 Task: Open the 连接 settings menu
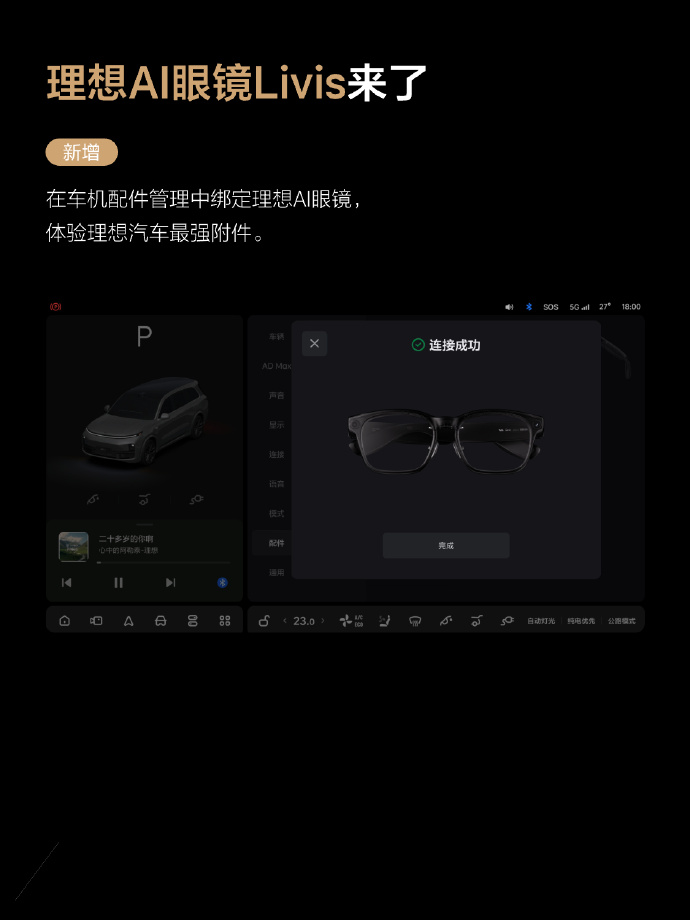(276, 454)
